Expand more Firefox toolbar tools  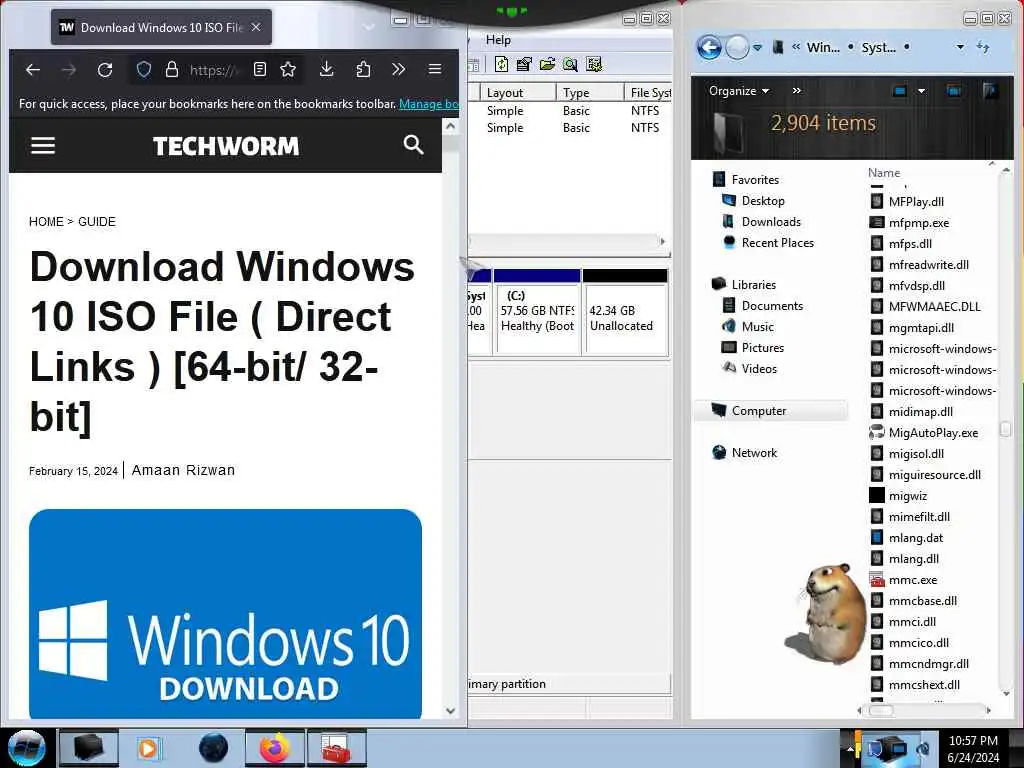(x=398, y=69)
